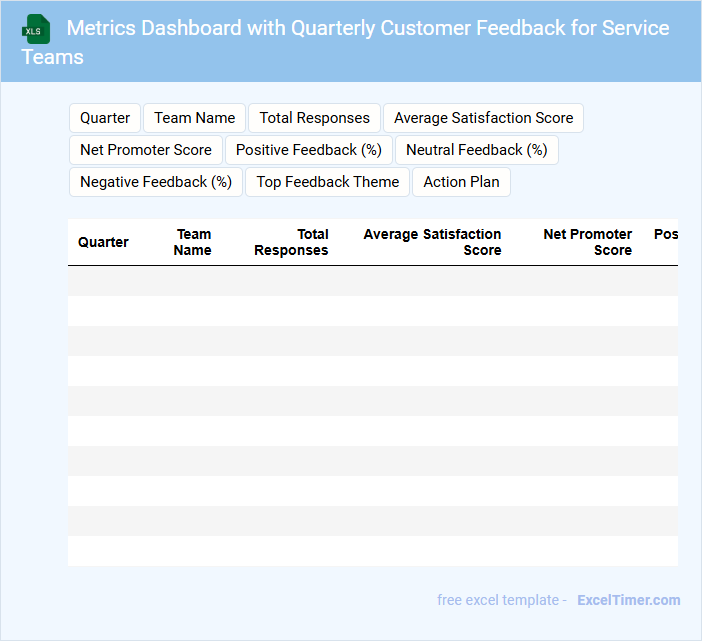Click the Net Promoter Score tag
The width and height of the screenshot is (702, 641).
pos(146,150)
